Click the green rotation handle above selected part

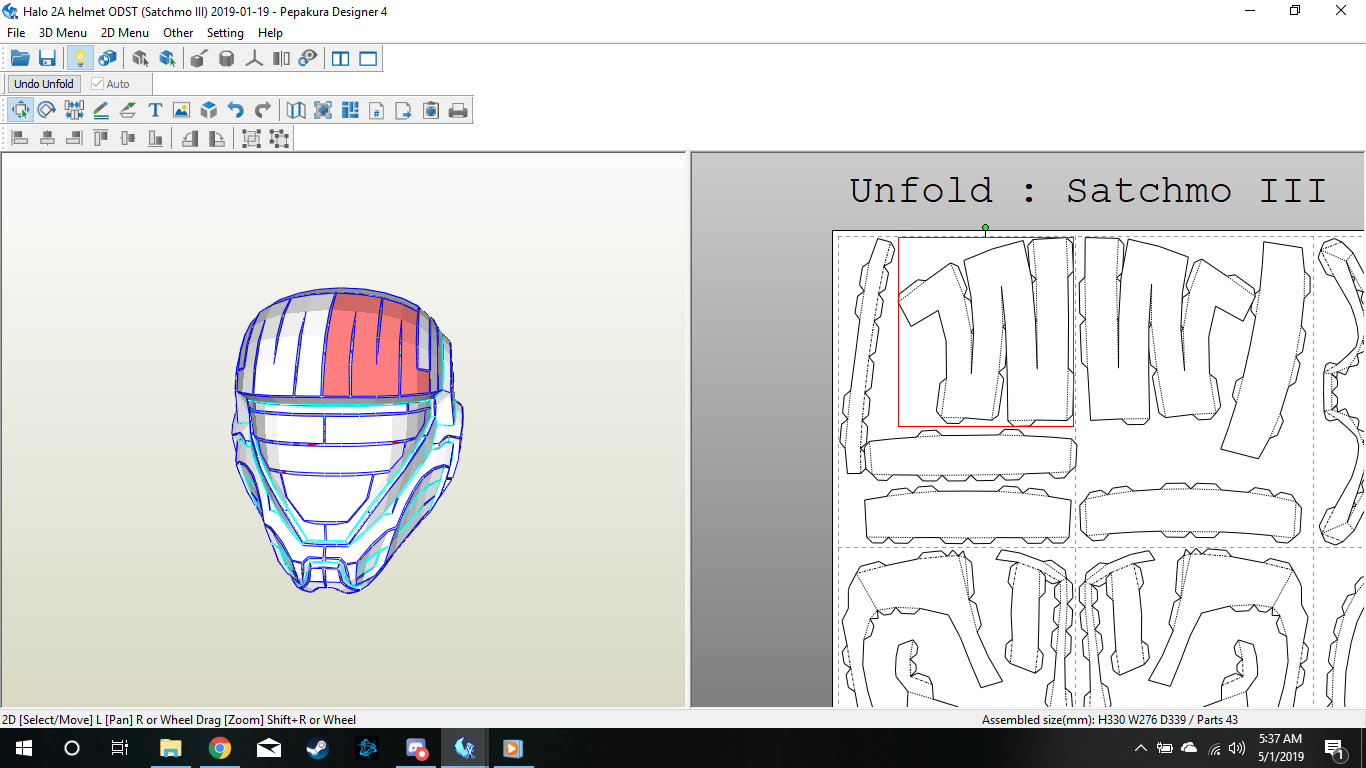pyautogui.click(x=985, y=228)
